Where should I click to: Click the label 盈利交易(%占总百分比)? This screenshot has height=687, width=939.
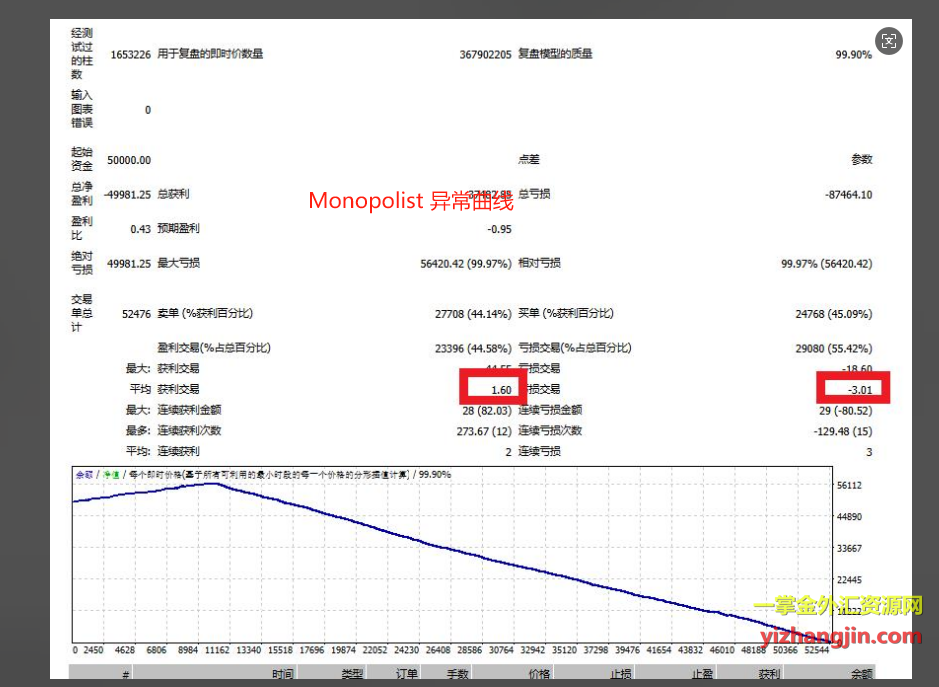pyautogui.click(x=214, y=348)
